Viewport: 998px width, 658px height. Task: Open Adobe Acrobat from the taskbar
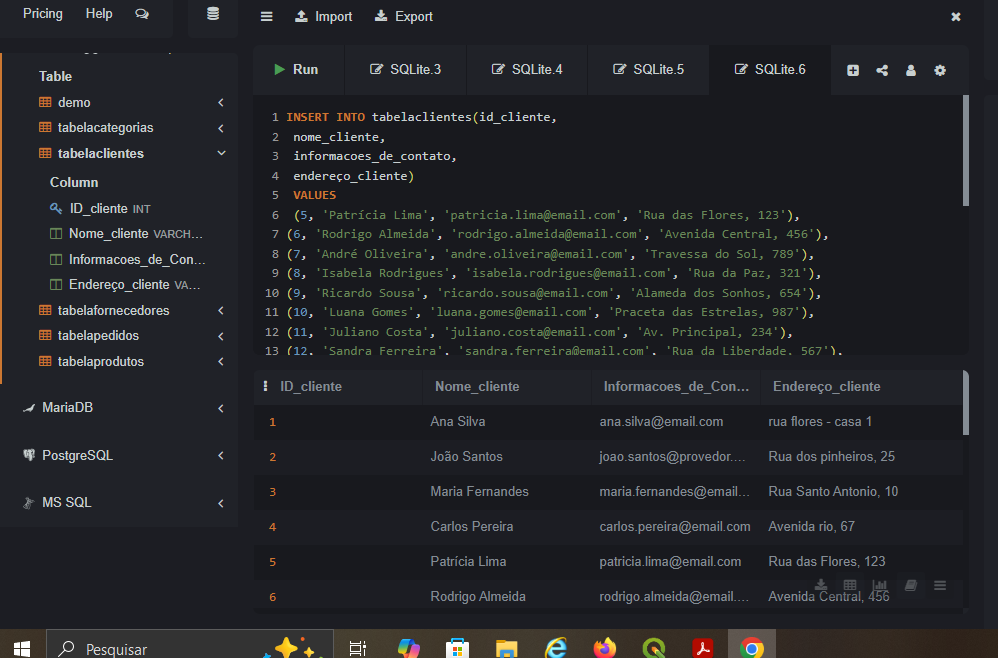click(703, 648)
